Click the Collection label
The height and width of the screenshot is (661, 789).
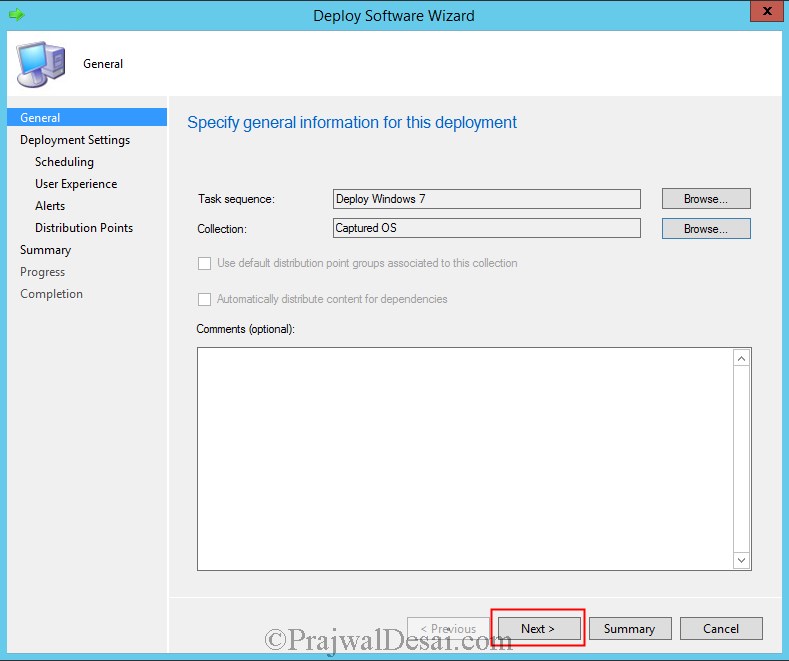point(222,229)
